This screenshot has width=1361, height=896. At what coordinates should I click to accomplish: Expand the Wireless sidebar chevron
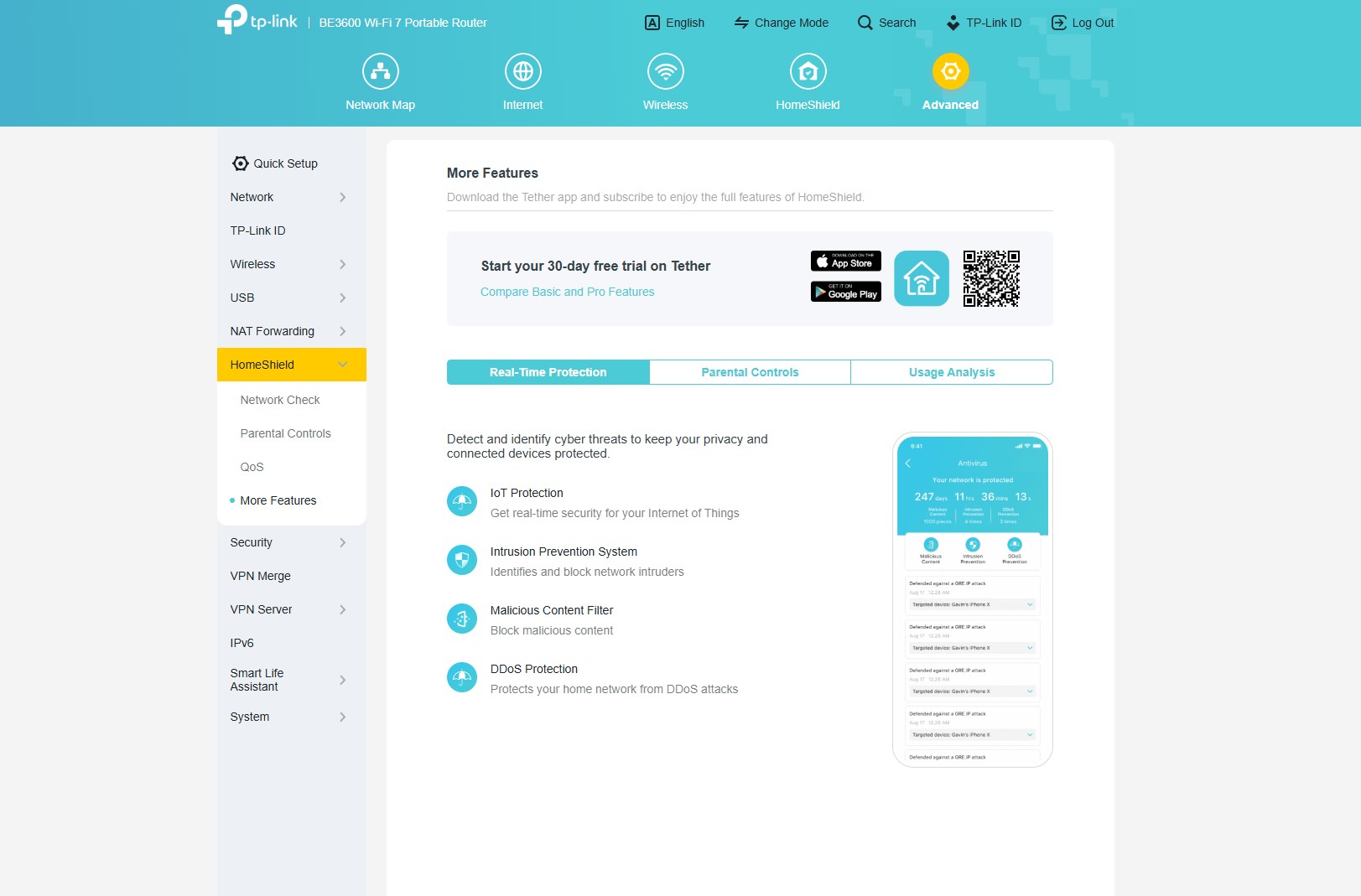tap(342, 264)
